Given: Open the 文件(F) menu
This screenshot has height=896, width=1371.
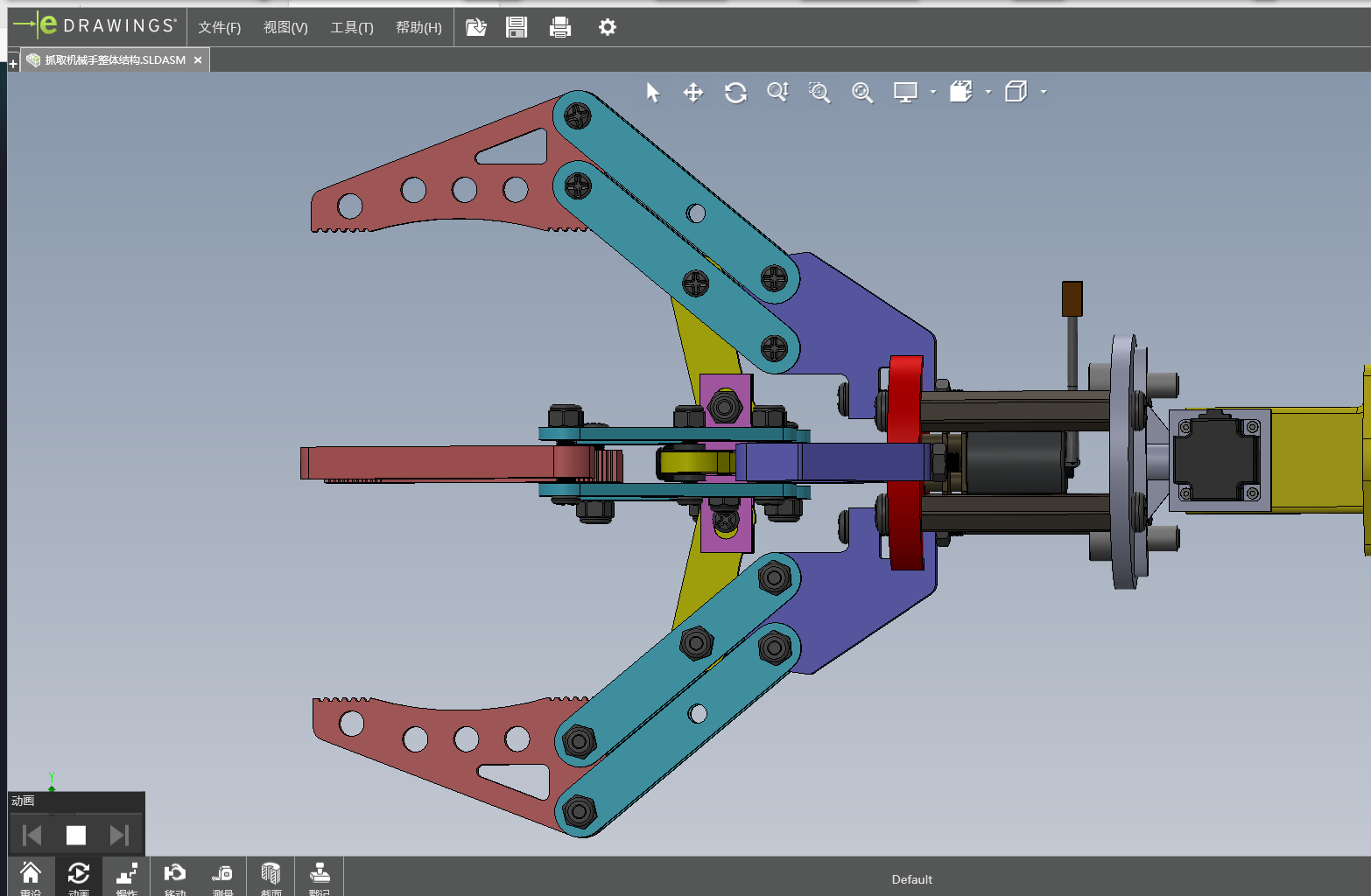Looking at the screenshot, I should 219,27.
